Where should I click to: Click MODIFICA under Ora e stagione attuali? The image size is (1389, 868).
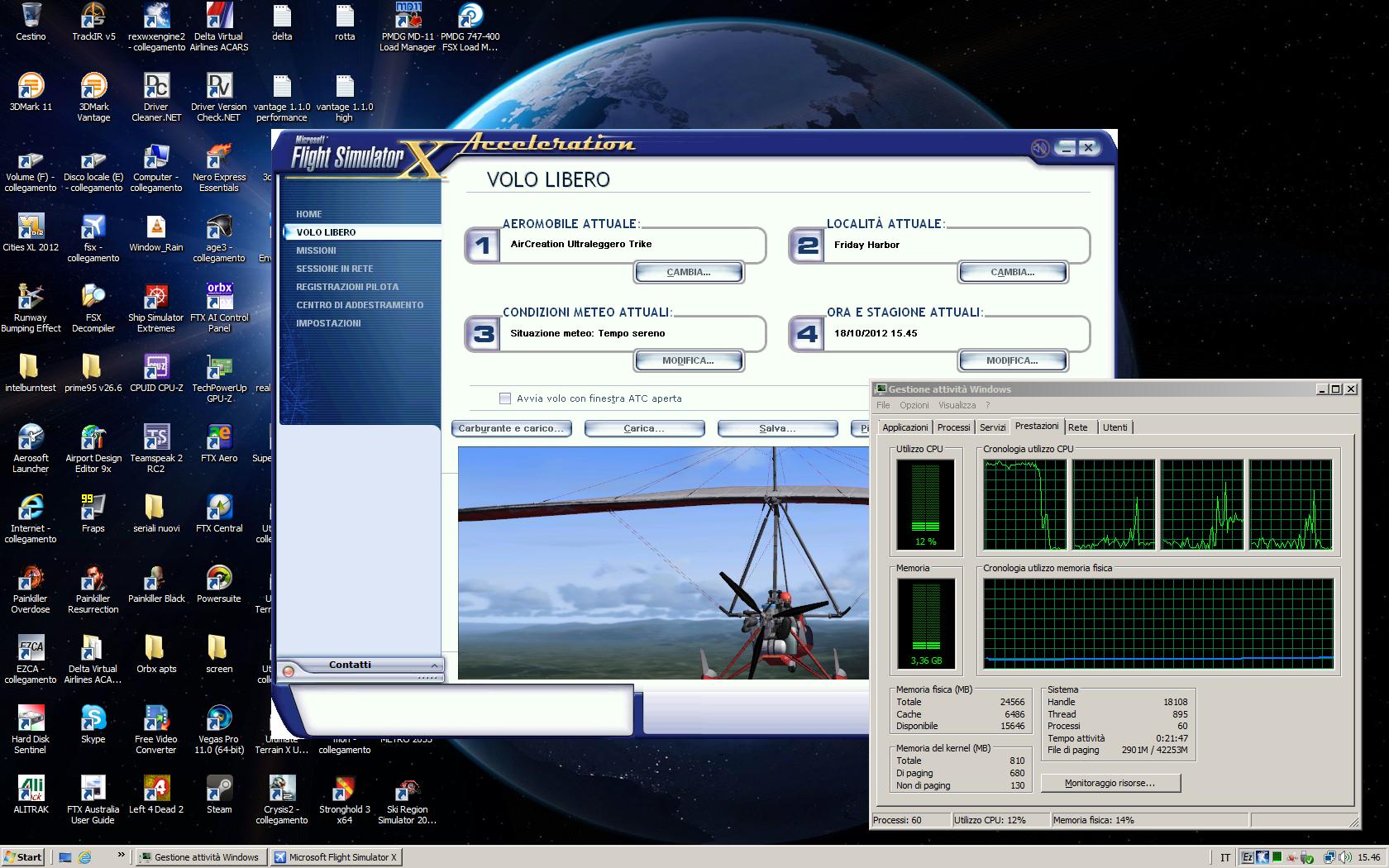pyautogui.click(x=1013, y=360)
